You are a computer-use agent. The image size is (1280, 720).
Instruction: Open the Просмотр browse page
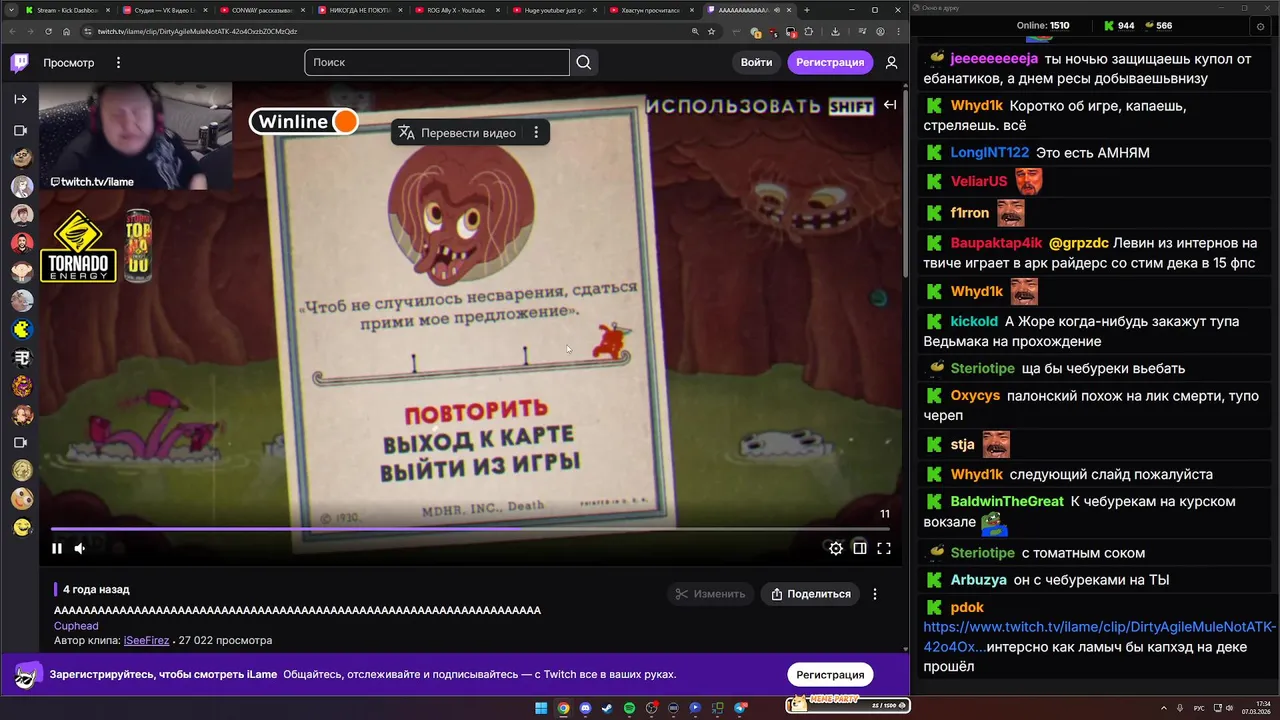(x=68, y=62)
